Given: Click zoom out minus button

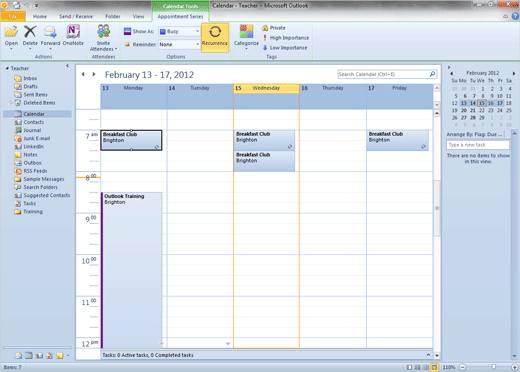Looking at the screenshot, I should 462,367.
